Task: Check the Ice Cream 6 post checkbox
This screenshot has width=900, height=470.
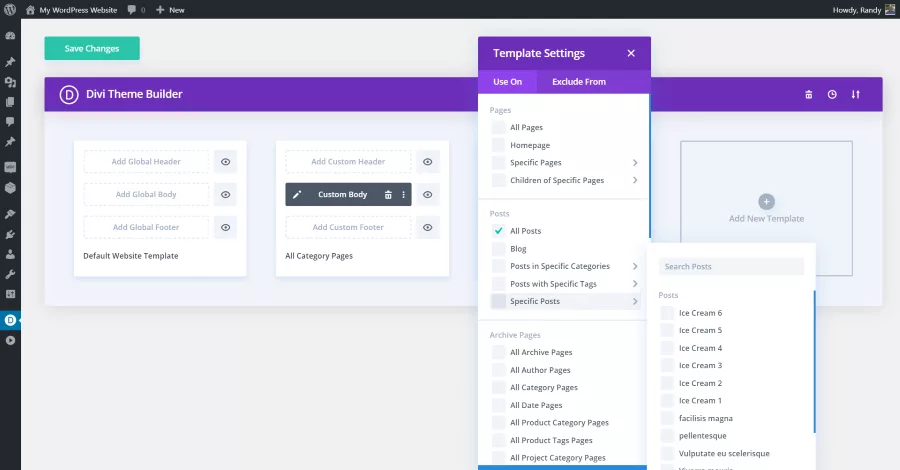Action: [667, 313]
